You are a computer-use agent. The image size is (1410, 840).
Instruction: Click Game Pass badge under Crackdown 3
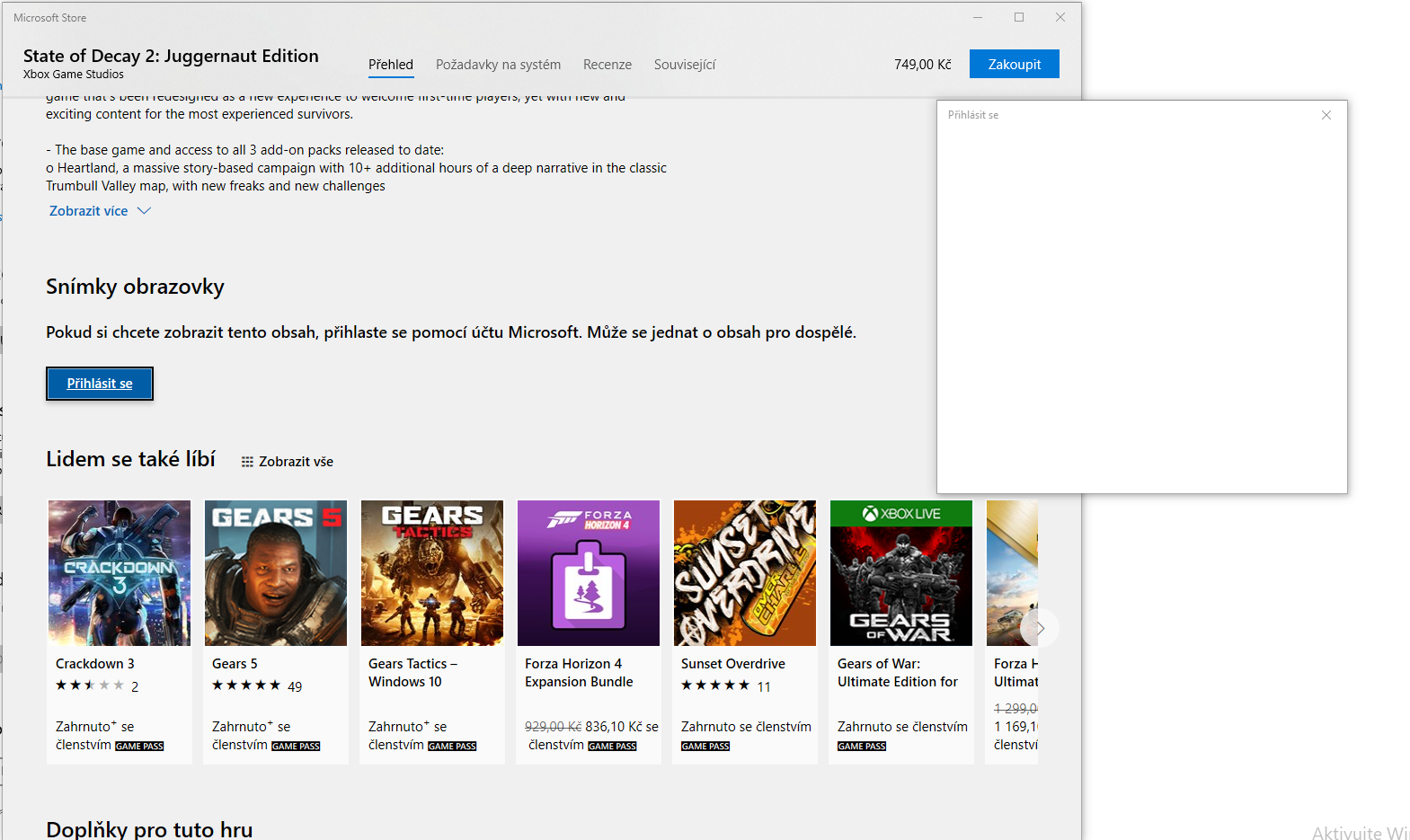pyautogui.click(x=139, y=747)
